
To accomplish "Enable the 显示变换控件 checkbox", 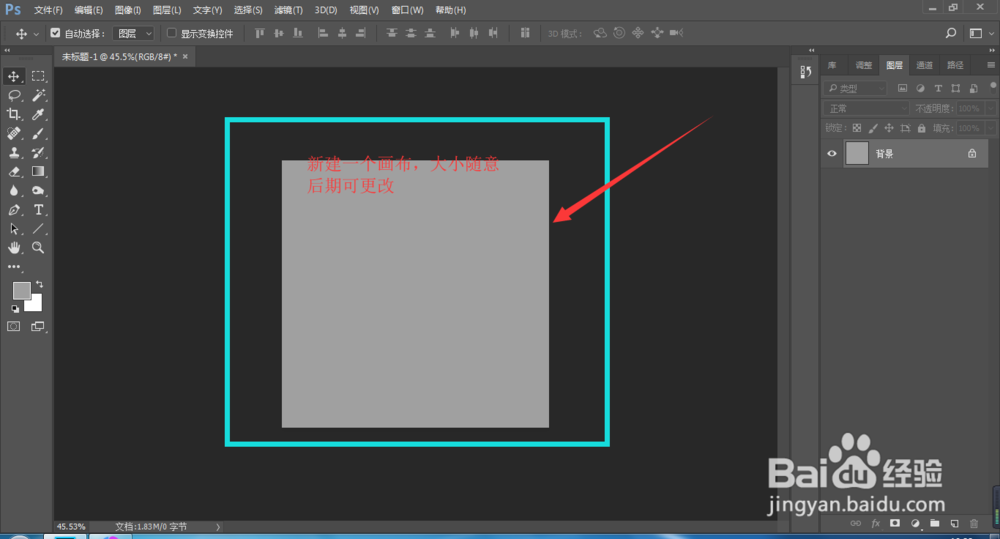I will pyautogui.click(x=172, y=33).
